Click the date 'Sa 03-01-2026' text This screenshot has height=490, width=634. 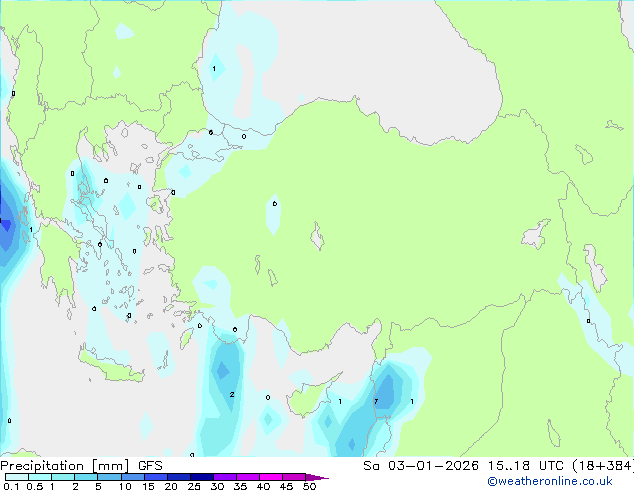point(421,466)
